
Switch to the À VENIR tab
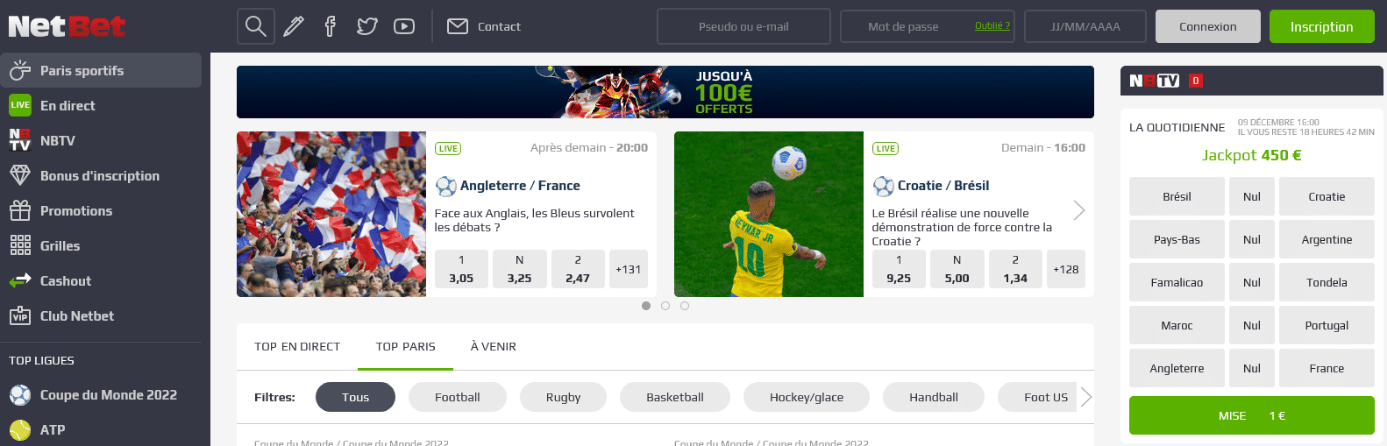point(493,347)
